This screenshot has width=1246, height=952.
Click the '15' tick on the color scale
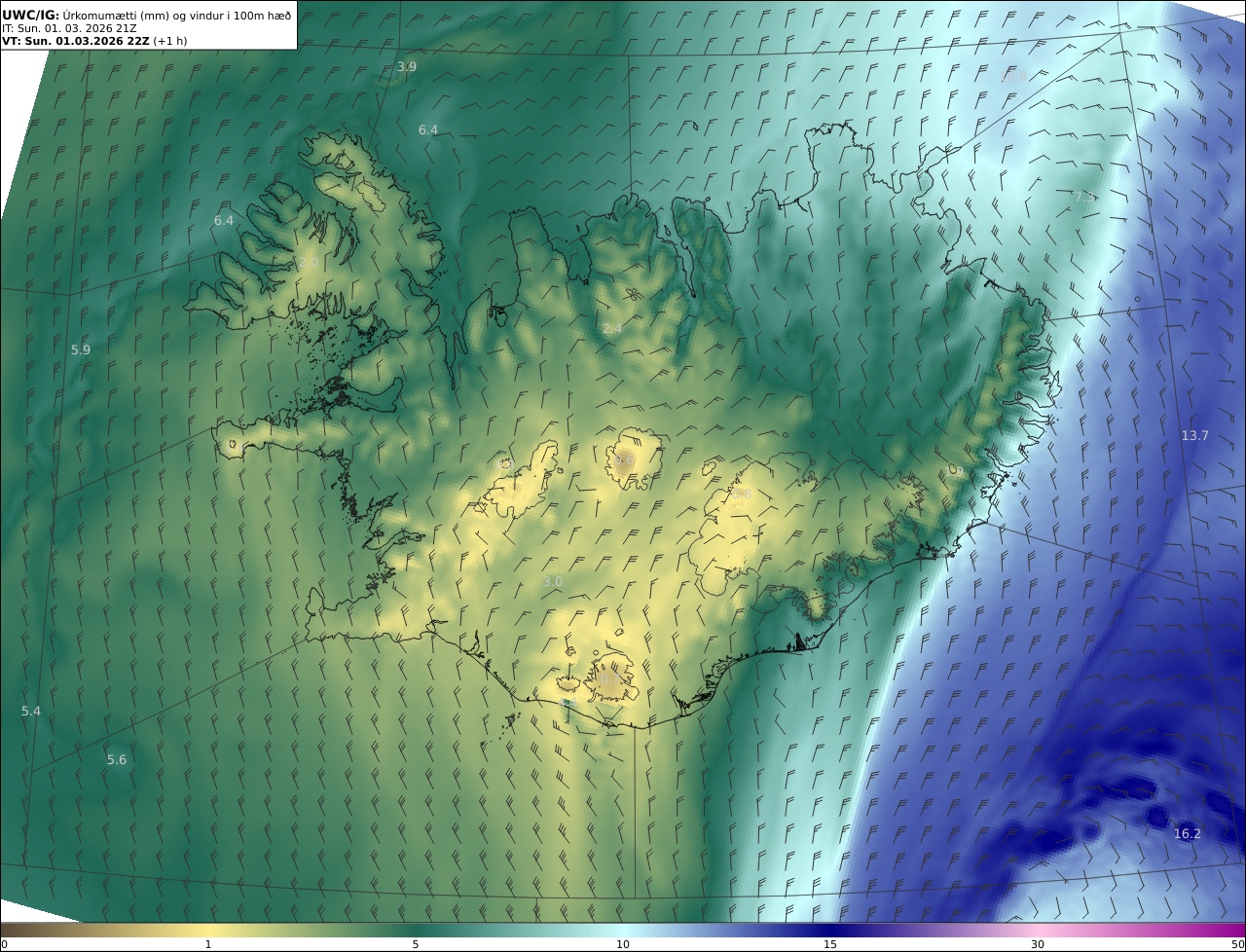point(830,944)
